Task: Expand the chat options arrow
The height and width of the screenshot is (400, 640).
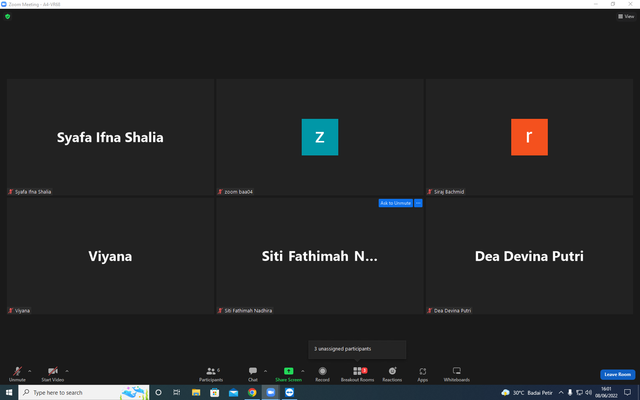Action: (x=265, y=371)
